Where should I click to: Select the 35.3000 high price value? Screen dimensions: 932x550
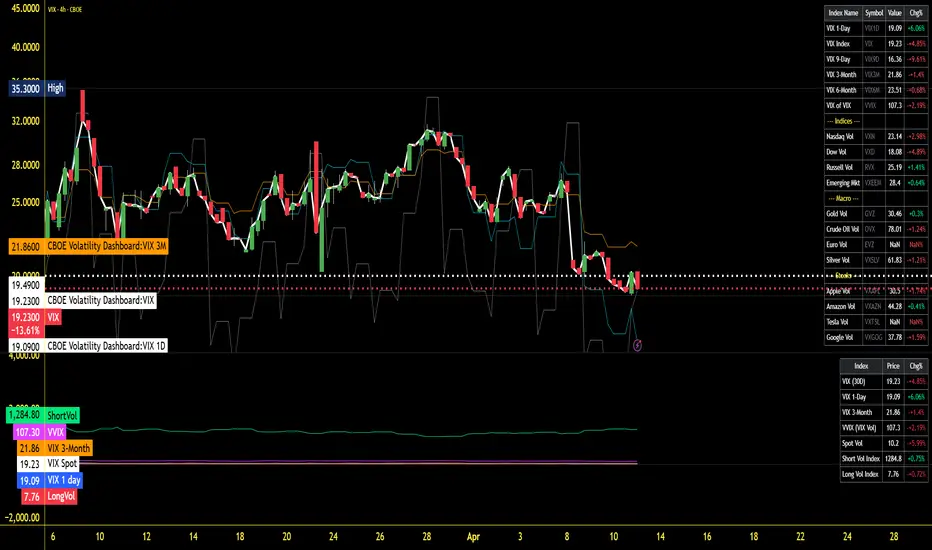pos(26,89)
